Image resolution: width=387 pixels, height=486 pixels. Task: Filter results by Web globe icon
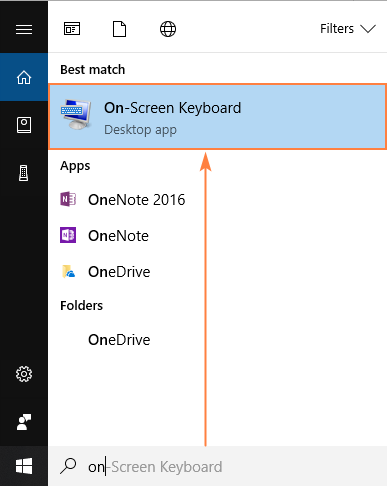[168, 29]
